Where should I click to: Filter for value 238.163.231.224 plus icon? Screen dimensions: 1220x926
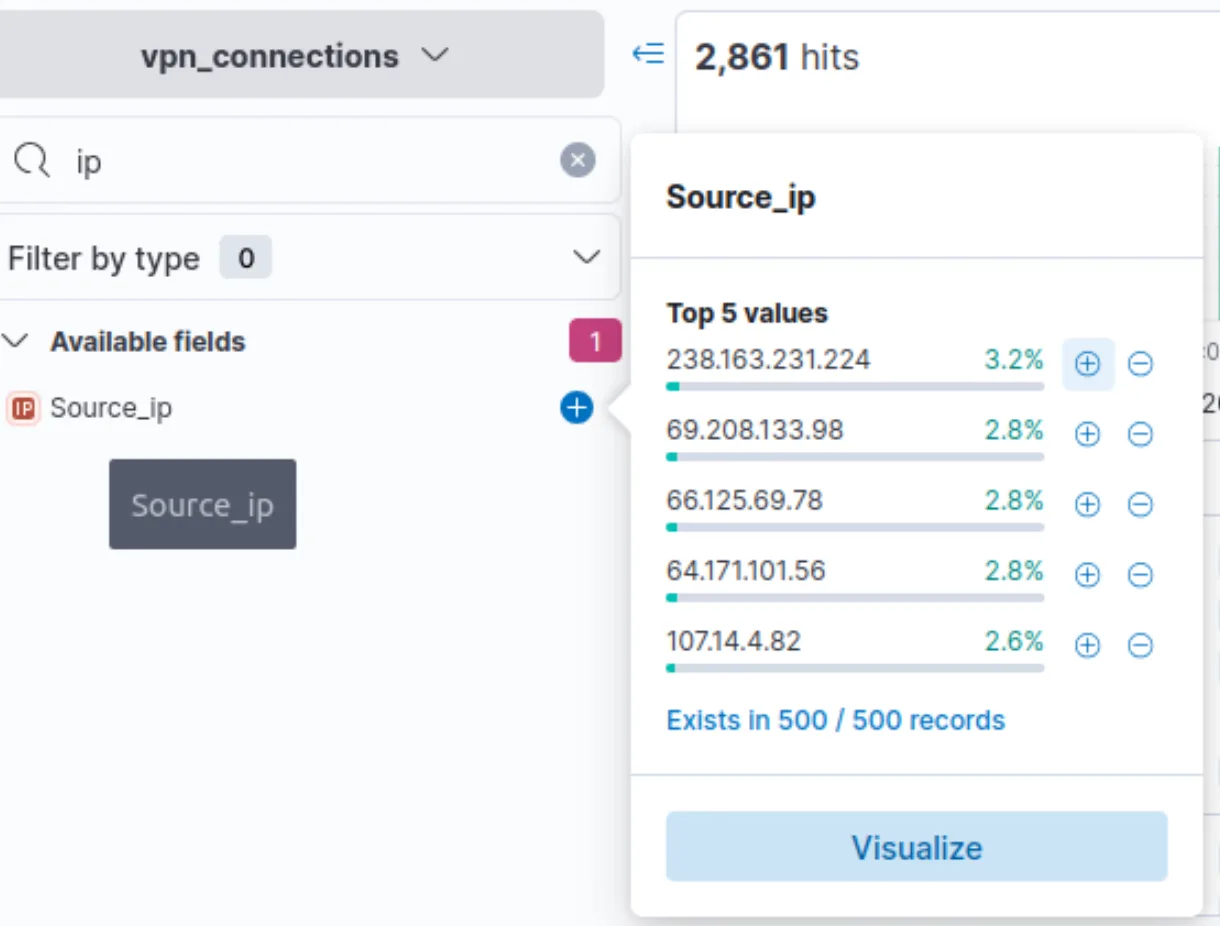(1087, 364)
